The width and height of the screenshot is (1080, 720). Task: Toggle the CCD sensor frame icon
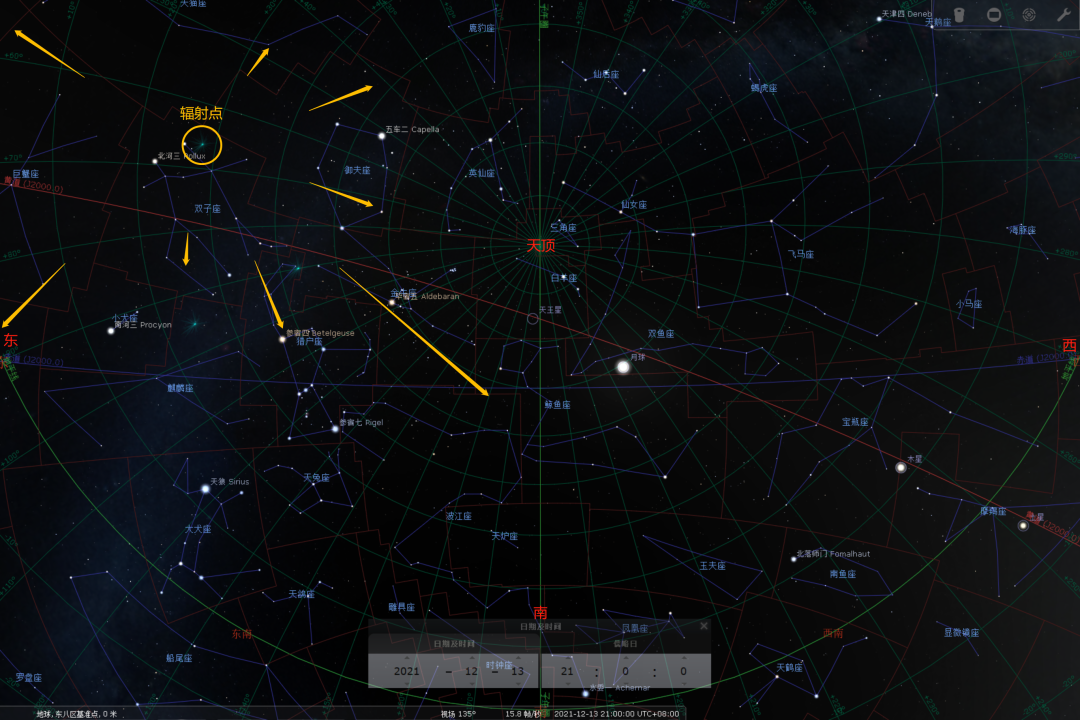coord(993,14)
